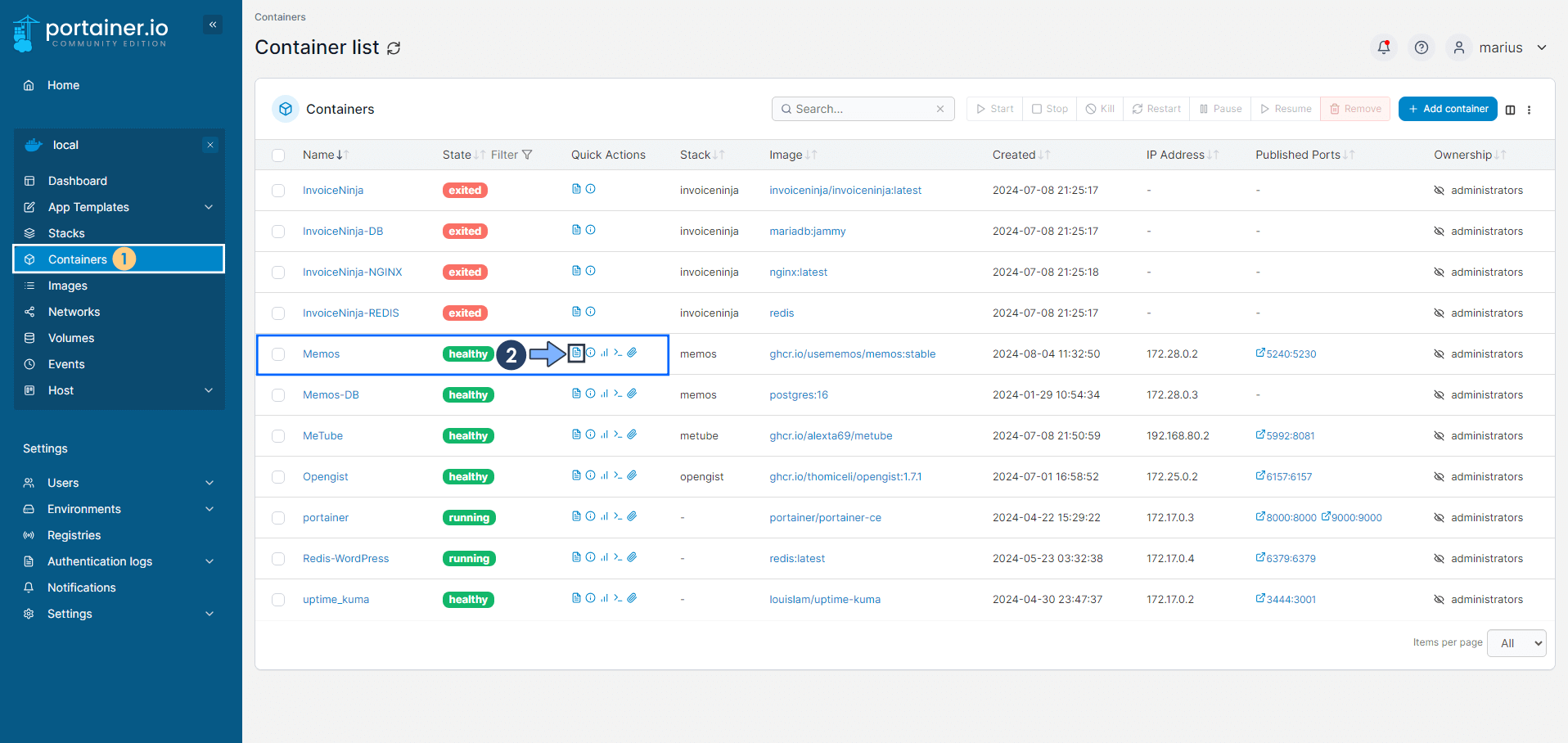
Task: Expand App Templates submenu
Action: point(209,207)
